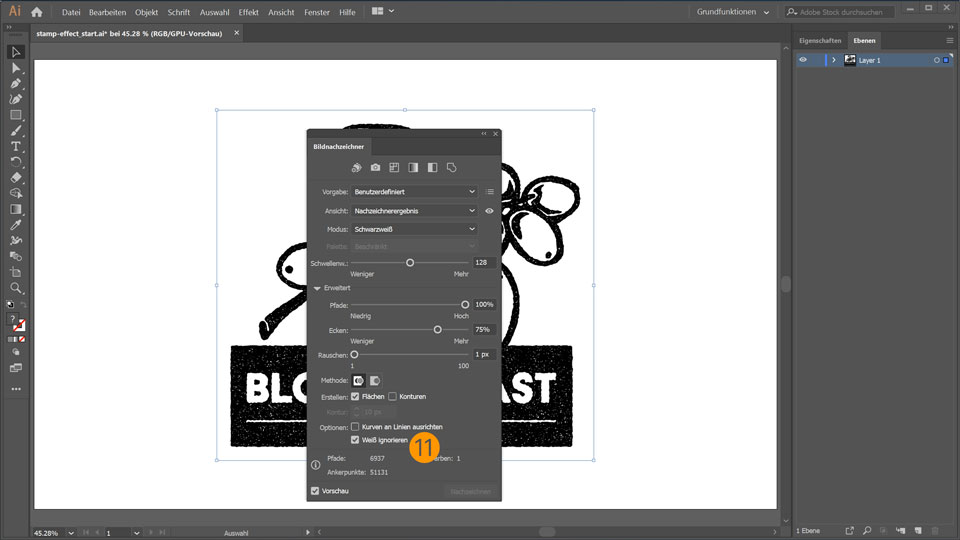960x540 pixels.
Task: Open the Fenster menu
Action: [x=317, y=12]
